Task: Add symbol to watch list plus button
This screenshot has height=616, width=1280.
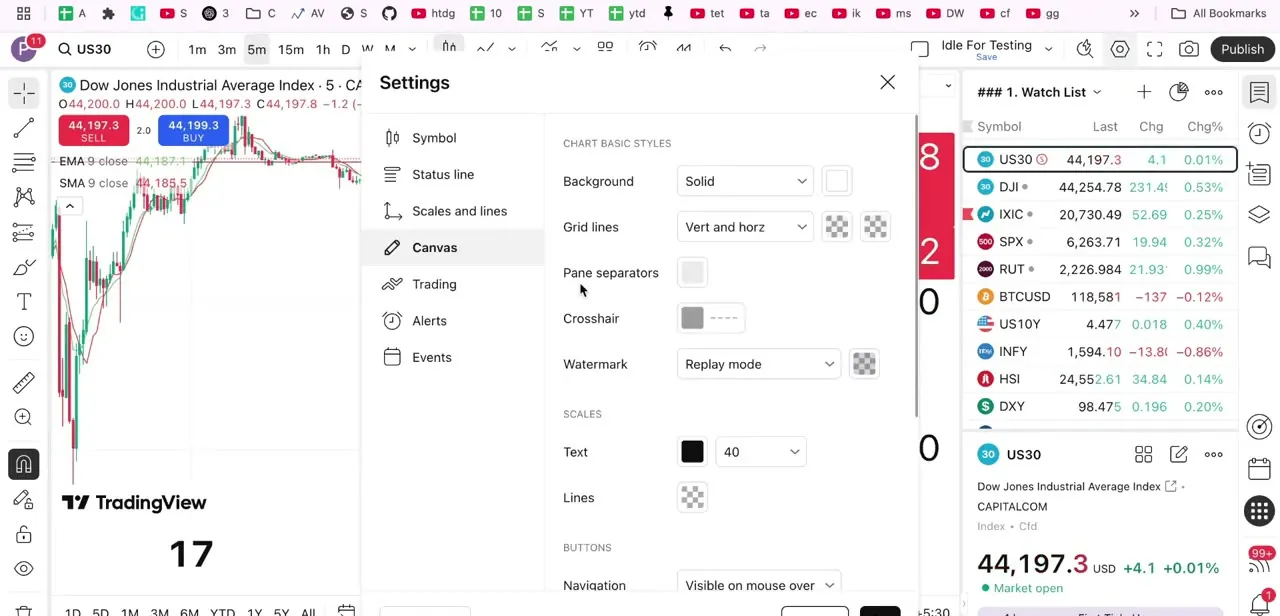Action: pos(1144,92)
